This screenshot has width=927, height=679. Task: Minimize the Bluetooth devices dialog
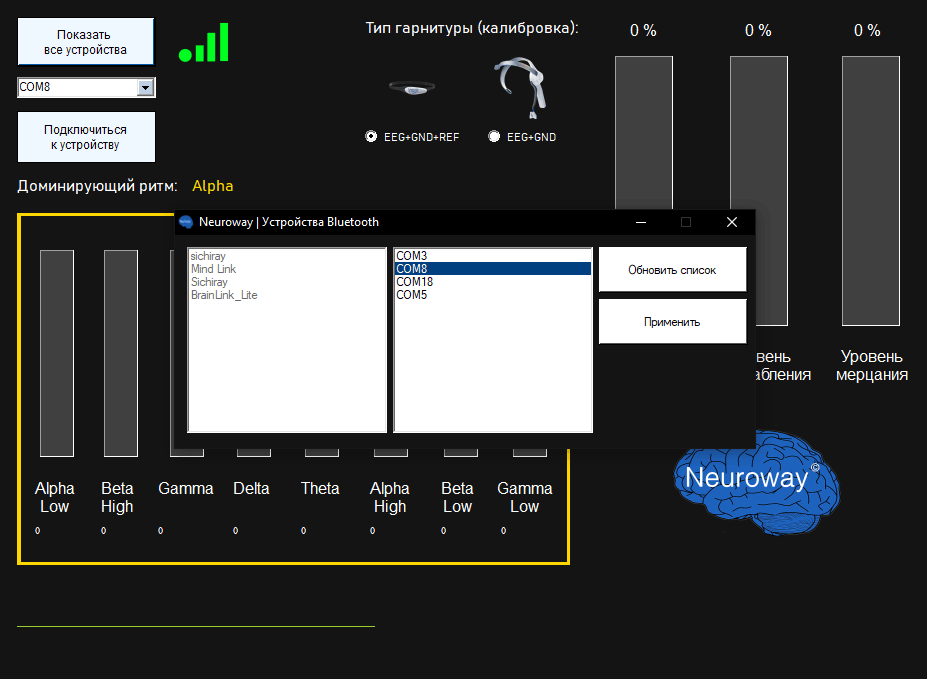(641, 222)
